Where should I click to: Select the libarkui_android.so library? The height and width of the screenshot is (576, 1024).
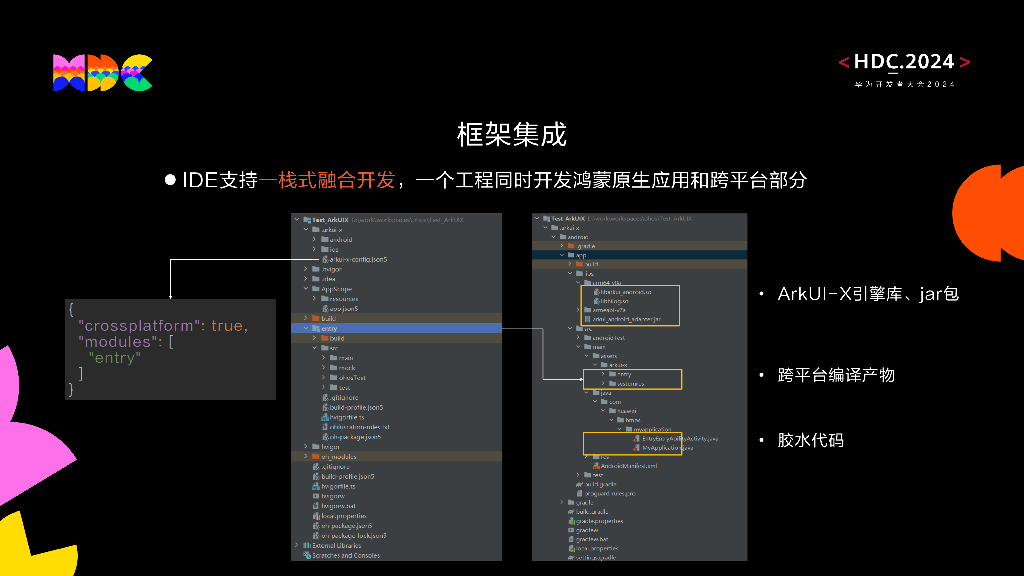623,292
